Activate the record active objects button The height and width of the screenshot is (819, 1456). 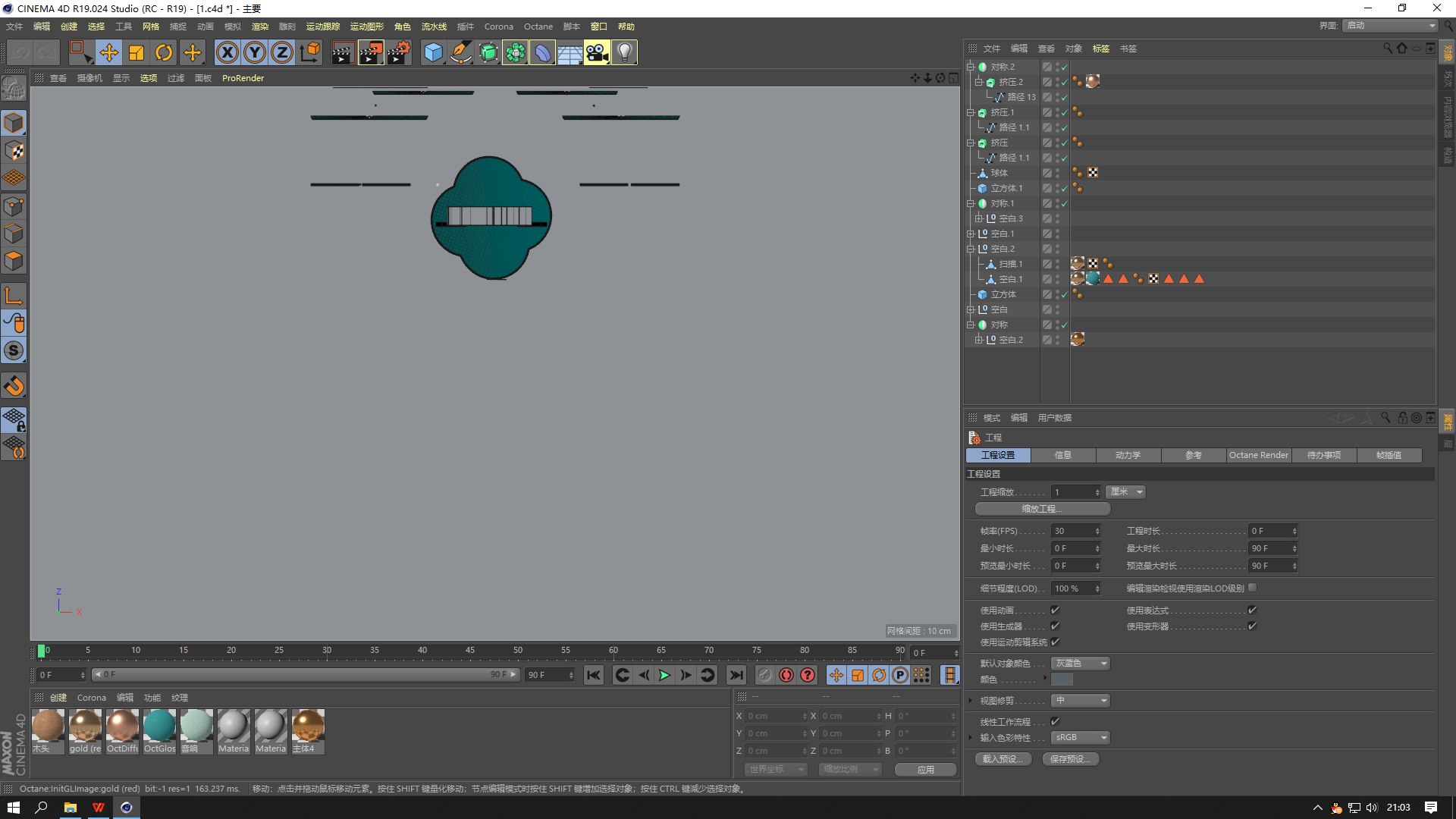[786, 675]
